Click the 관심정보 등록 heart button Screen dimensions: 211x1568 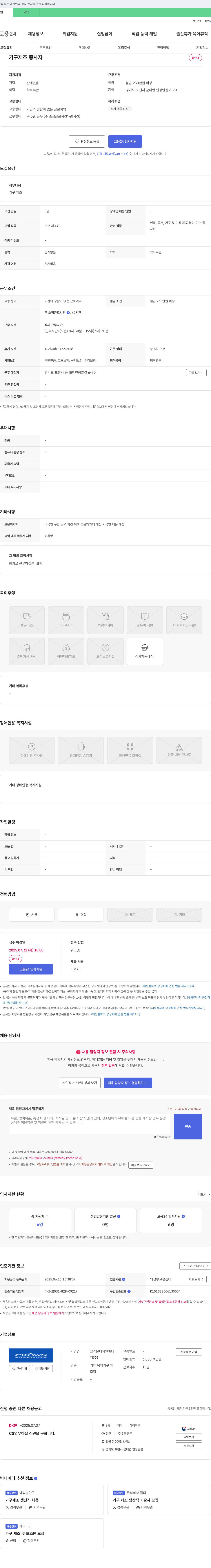coord(87,141)
